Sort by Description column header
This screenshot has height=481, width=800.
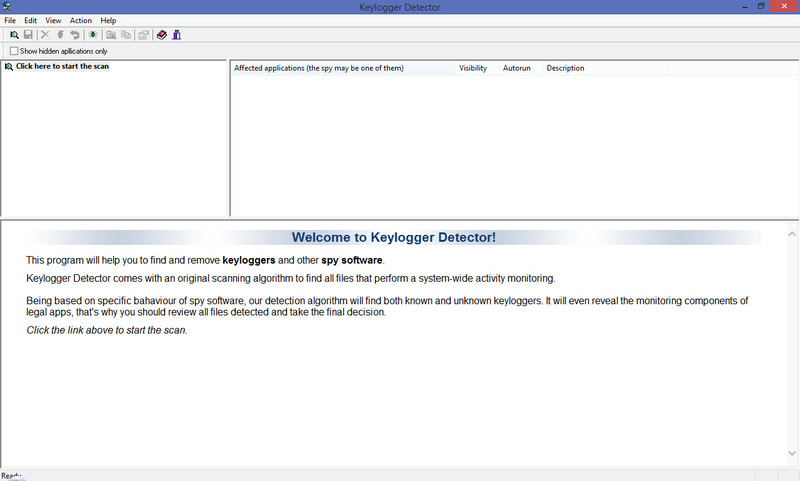pos(605,68)
